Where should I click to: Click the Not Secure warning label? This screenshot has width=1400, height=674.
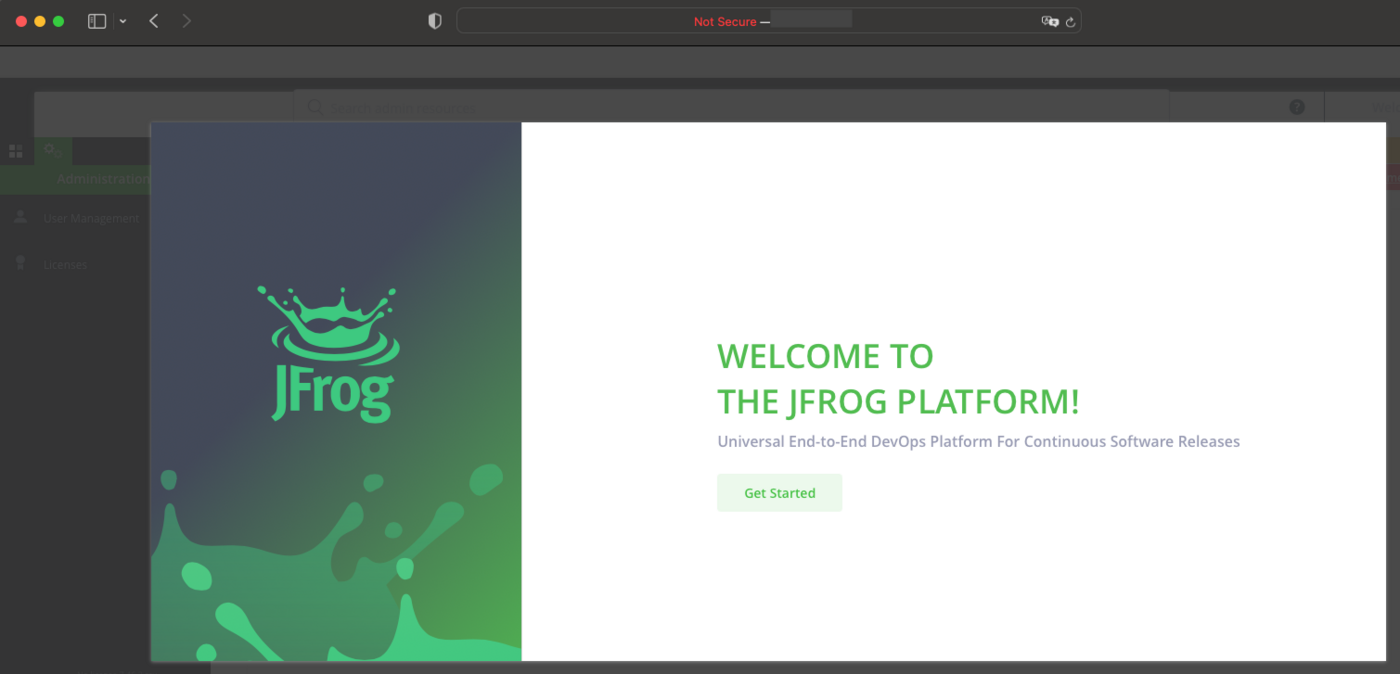(724, 21)
